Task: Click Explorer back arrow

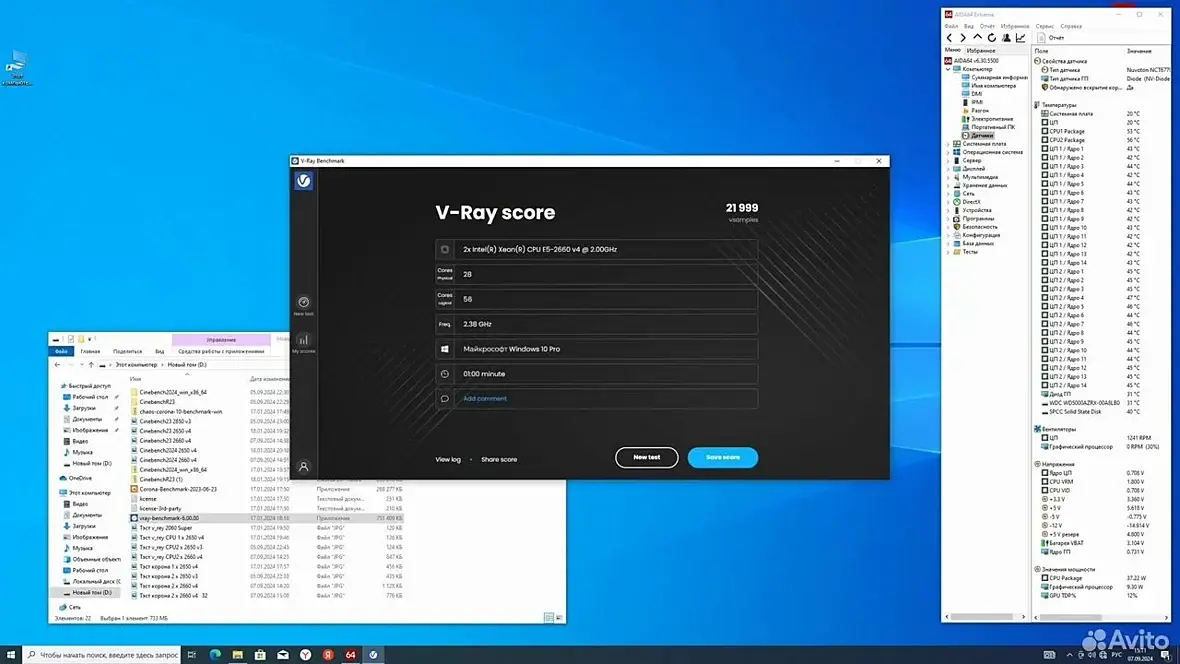Action: click(x=57, y=364)
